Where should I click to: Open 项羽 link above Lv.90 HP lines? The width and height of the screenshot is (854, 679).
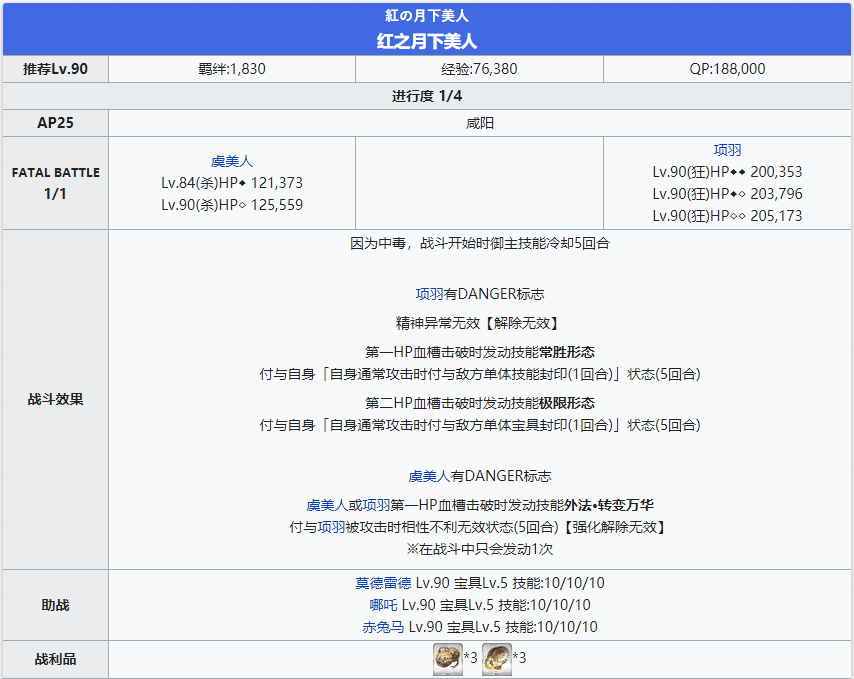point(727,150)
